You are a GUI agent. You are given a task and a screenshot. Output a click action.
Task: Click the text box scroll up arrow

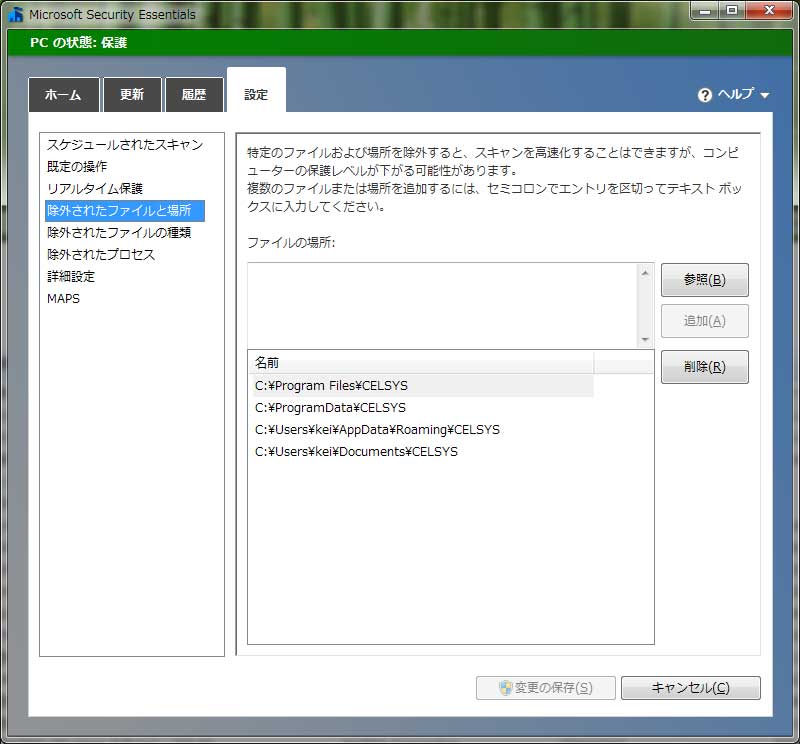645,274
